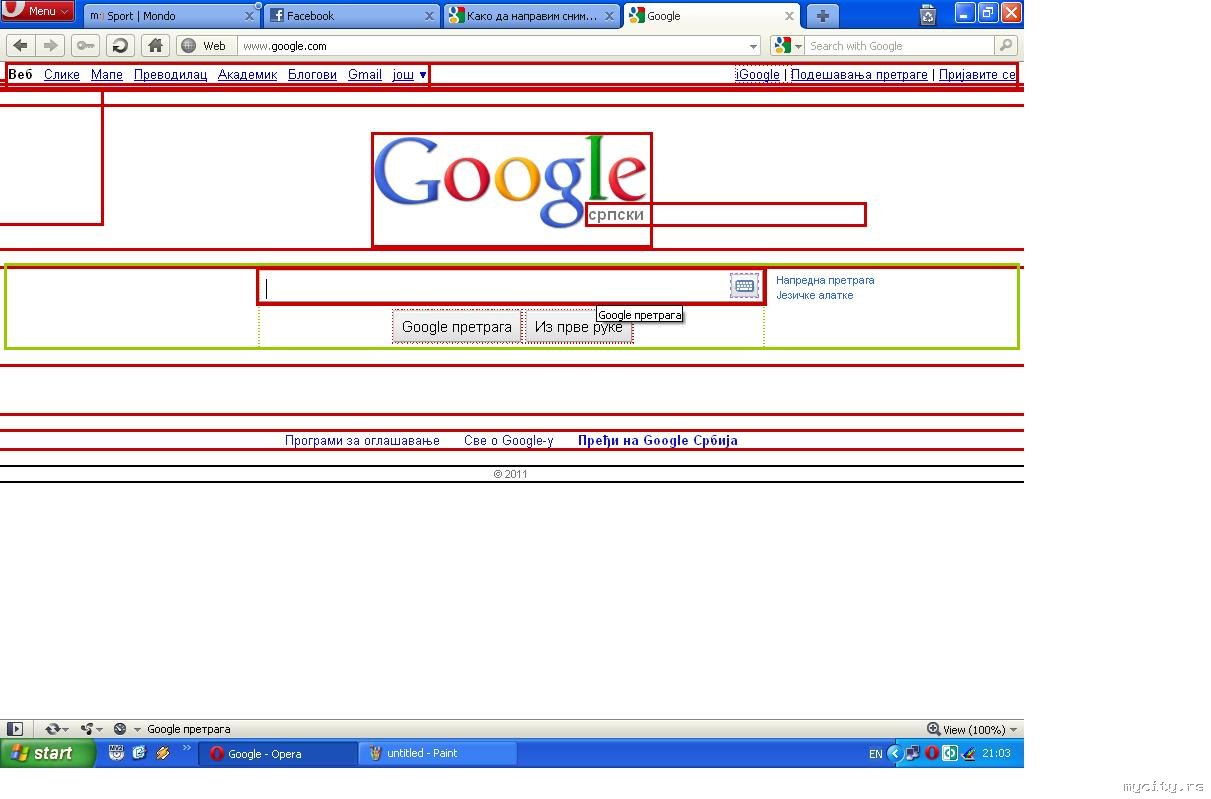Click Пређи на Google Србија link
This screenshot has height=799, width=1211.
point(658,441)
